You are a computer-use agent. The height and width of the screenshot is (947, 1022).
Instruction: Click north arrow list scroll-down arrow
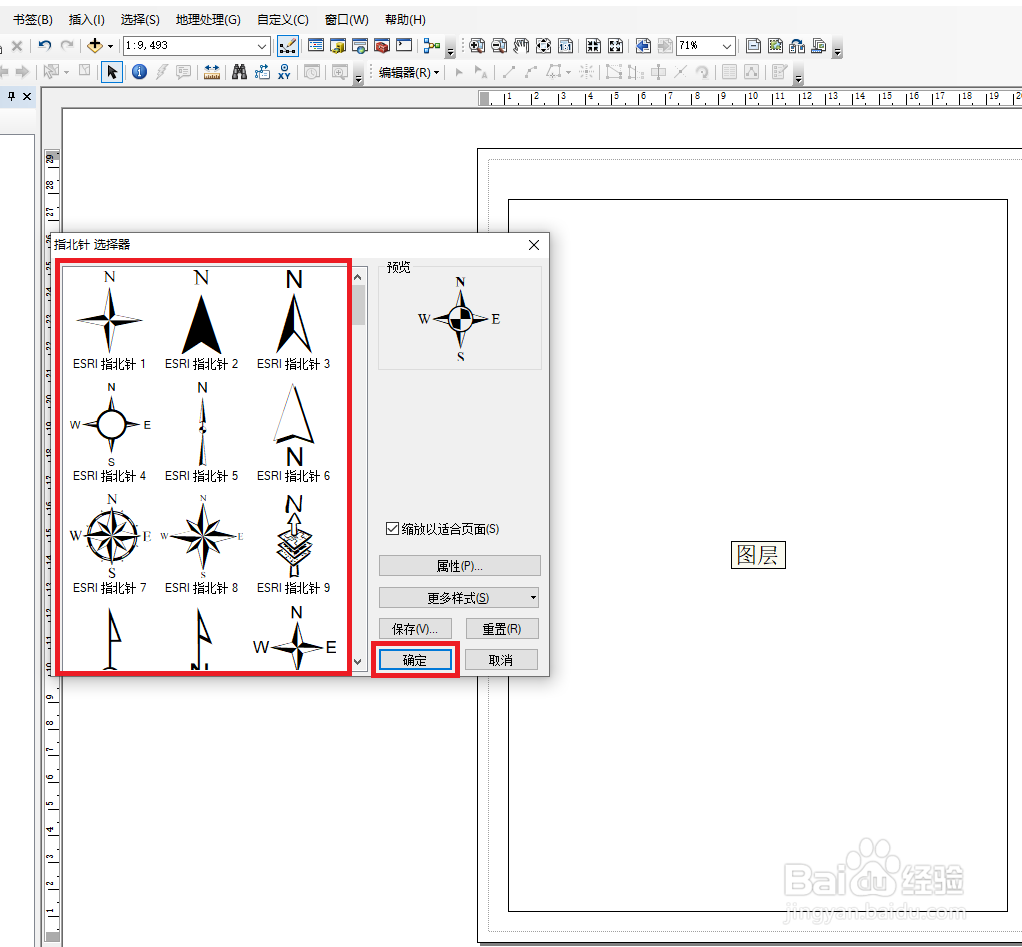358,662
